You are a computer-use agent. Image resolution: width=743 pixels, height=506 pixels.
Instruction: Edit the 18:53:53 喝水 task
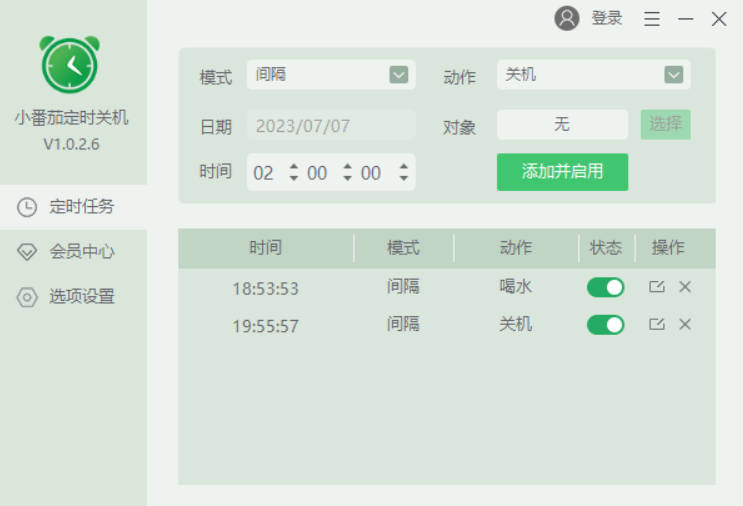(657, 287)
